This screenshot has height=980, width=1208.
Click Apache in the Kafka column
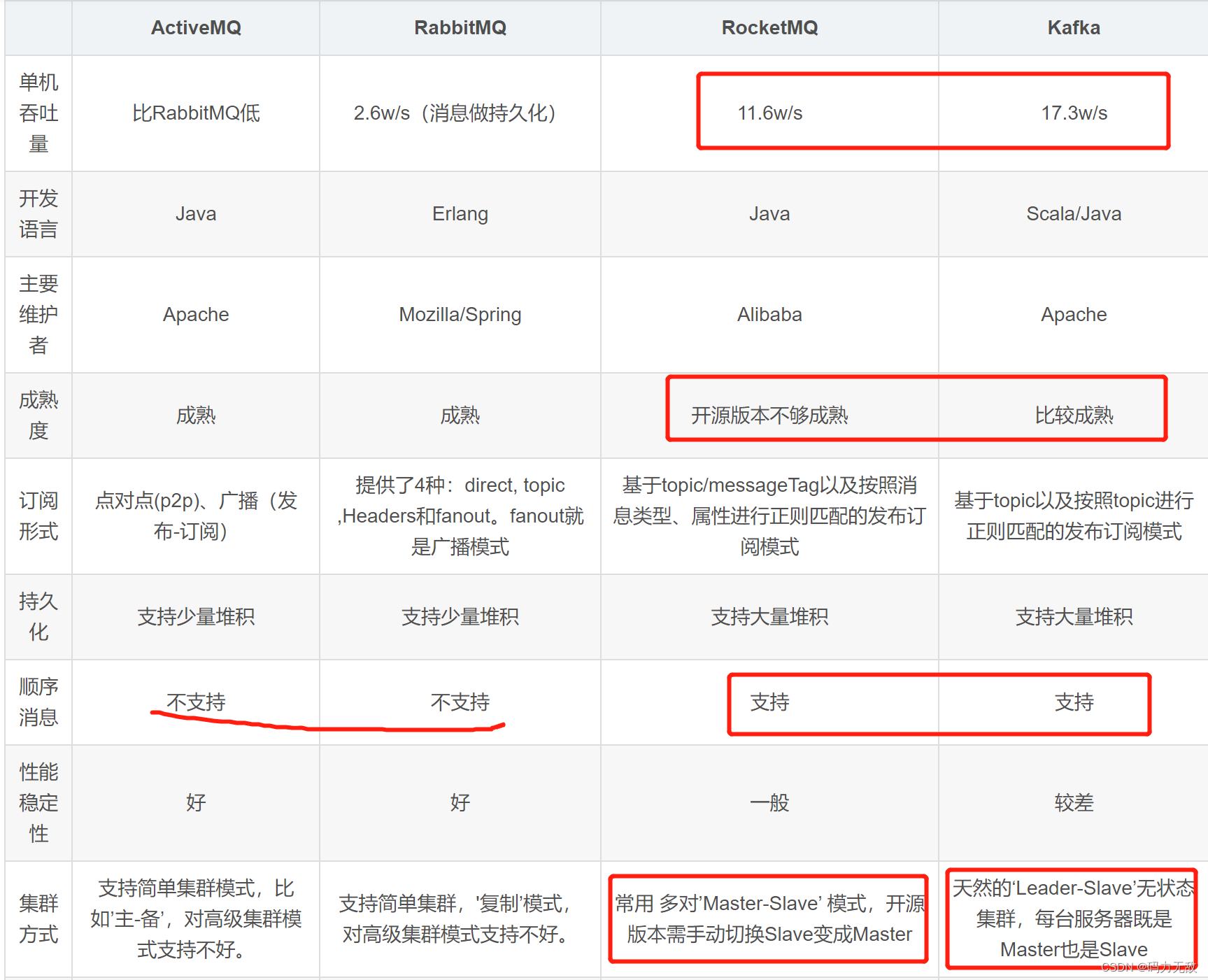coord(1074,315)
